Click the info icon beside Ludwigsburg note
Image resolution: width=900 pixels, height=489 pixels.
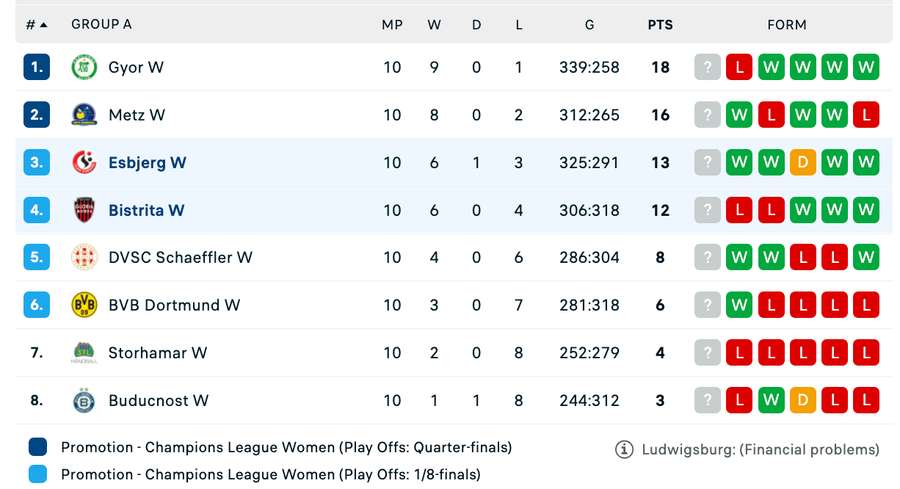tap(624, 449)
